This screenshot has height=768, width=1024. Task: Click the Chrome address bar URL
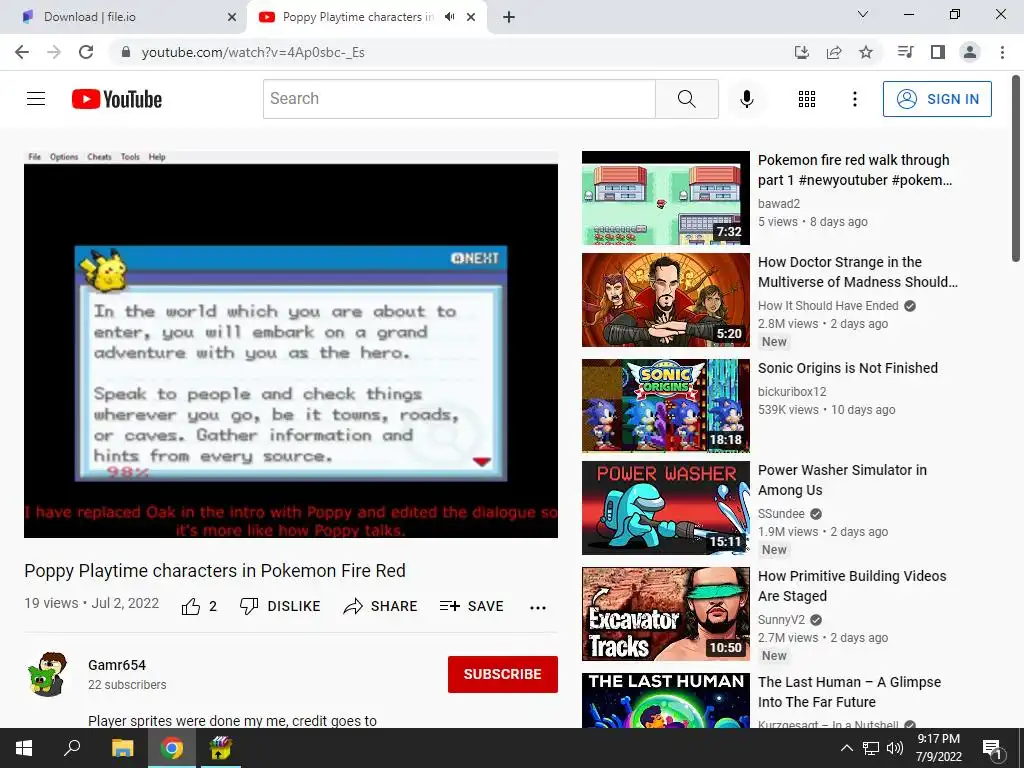coord(253,52)
